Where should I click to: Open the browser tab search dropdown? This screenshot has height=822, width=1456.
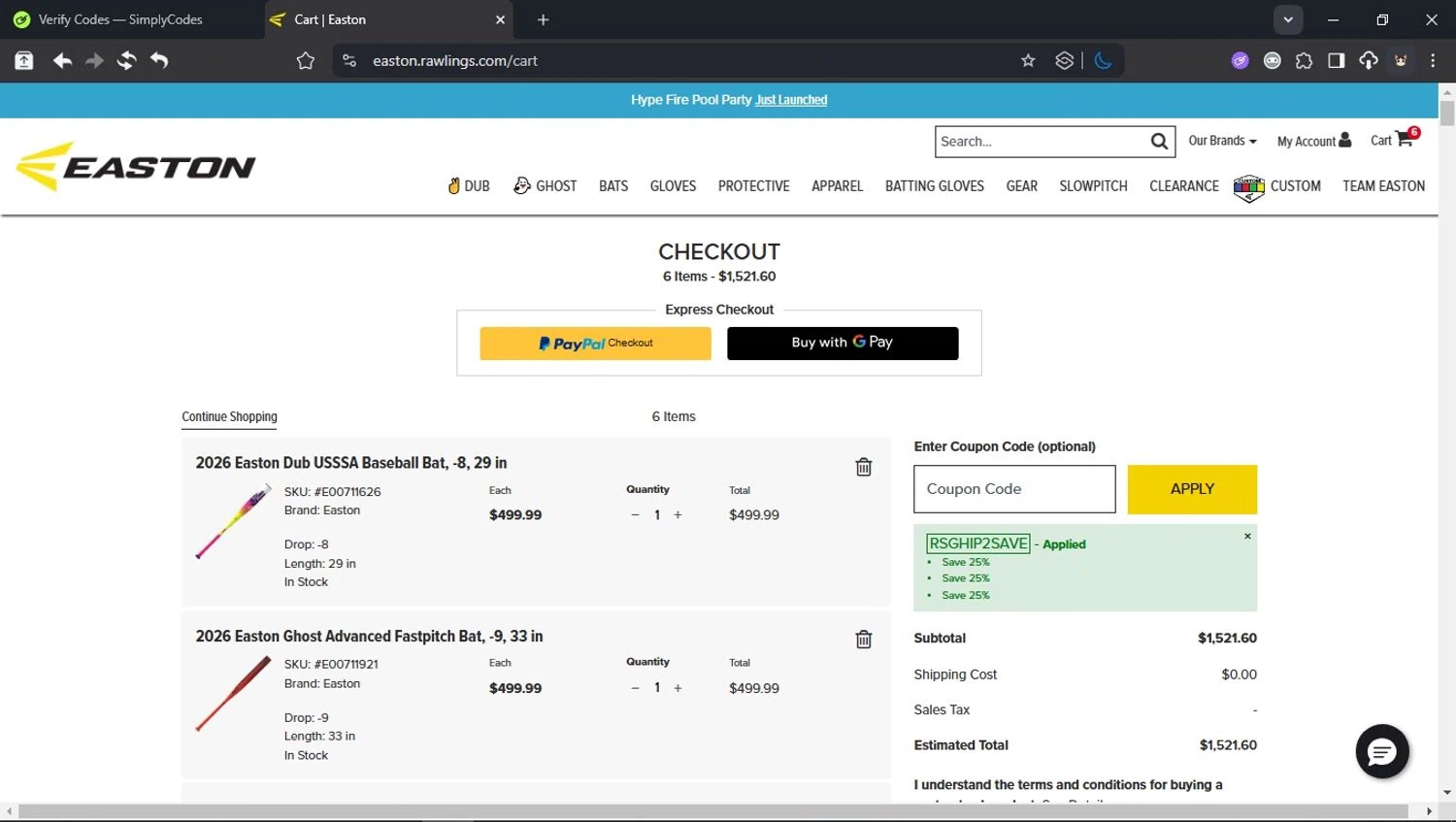pos(1287,19)
